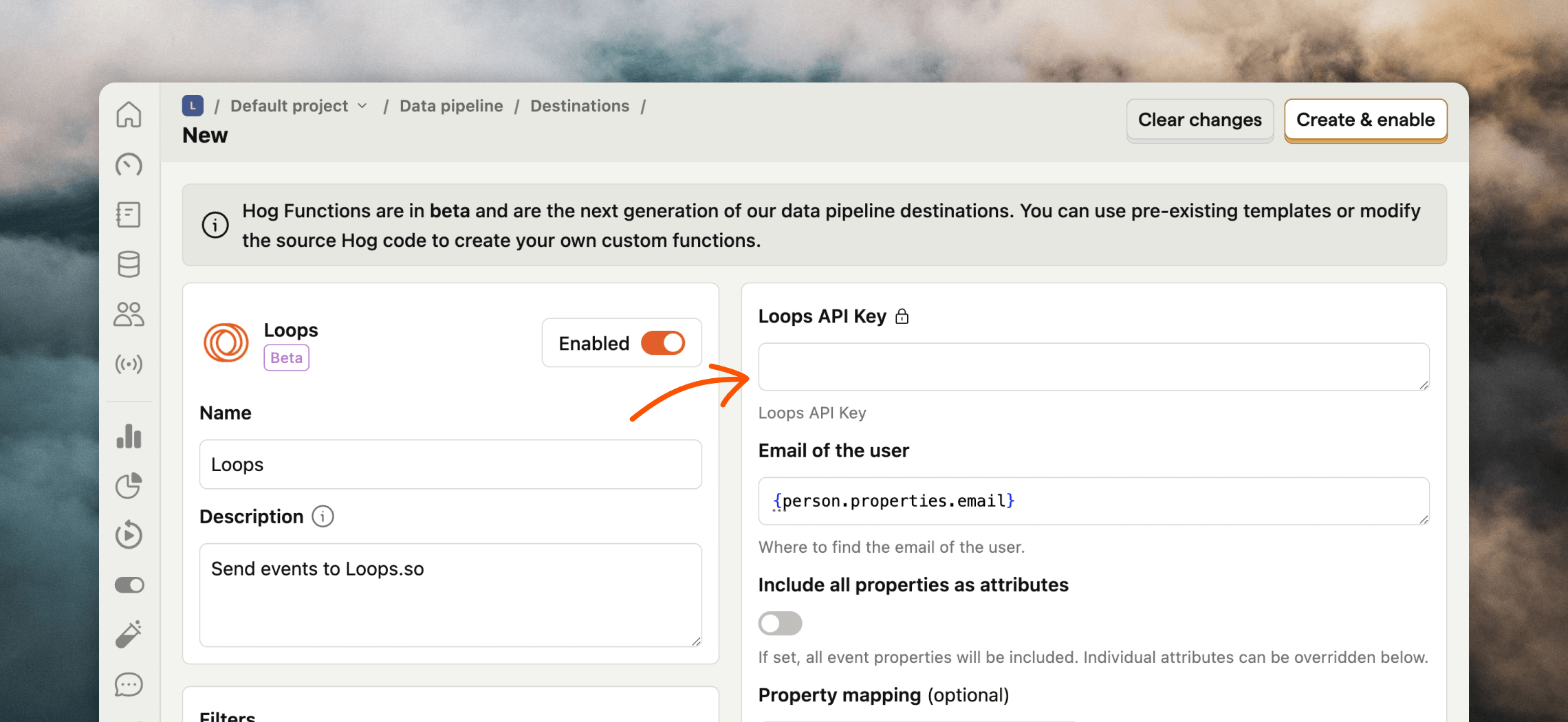Click the Loops logo icon
Image resolution: width=1568 pixels, height=722 pixels.
tap(226, 342)
